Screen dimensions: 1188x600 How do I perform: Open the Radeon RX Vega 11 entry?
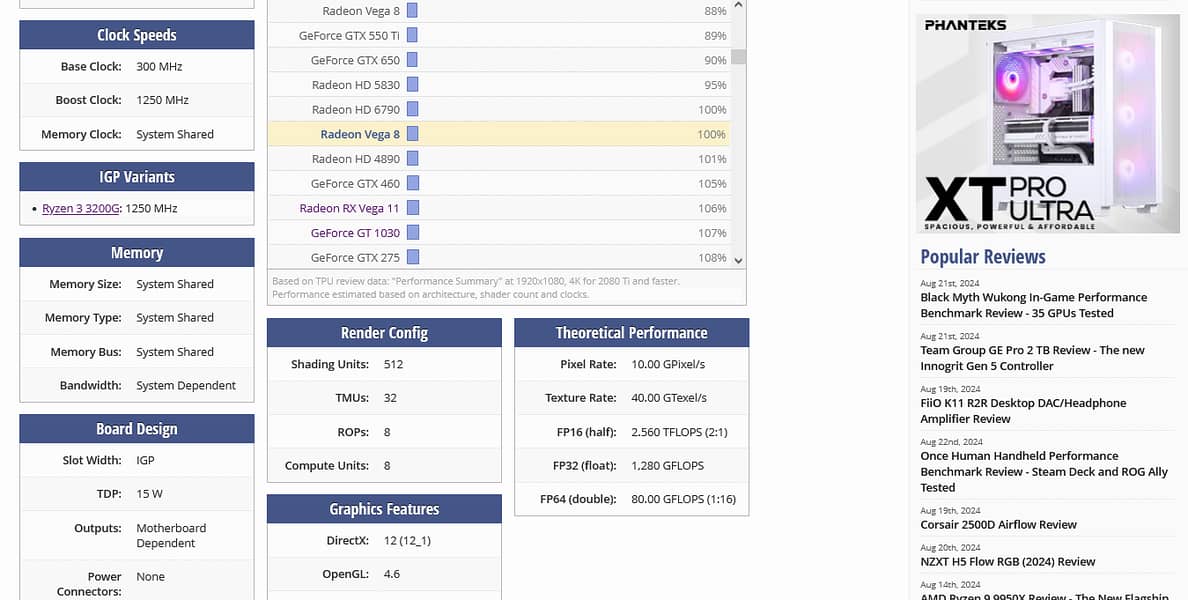tap(349, 208)
